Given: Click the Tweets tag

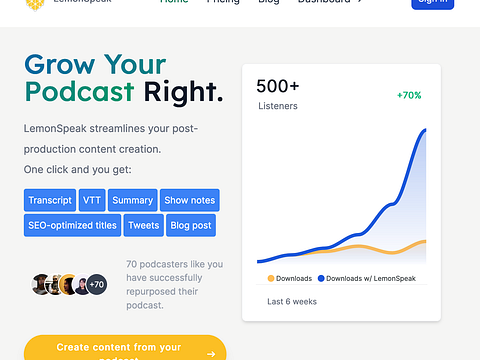Looking at the screenshot, I should coord(144,225).
